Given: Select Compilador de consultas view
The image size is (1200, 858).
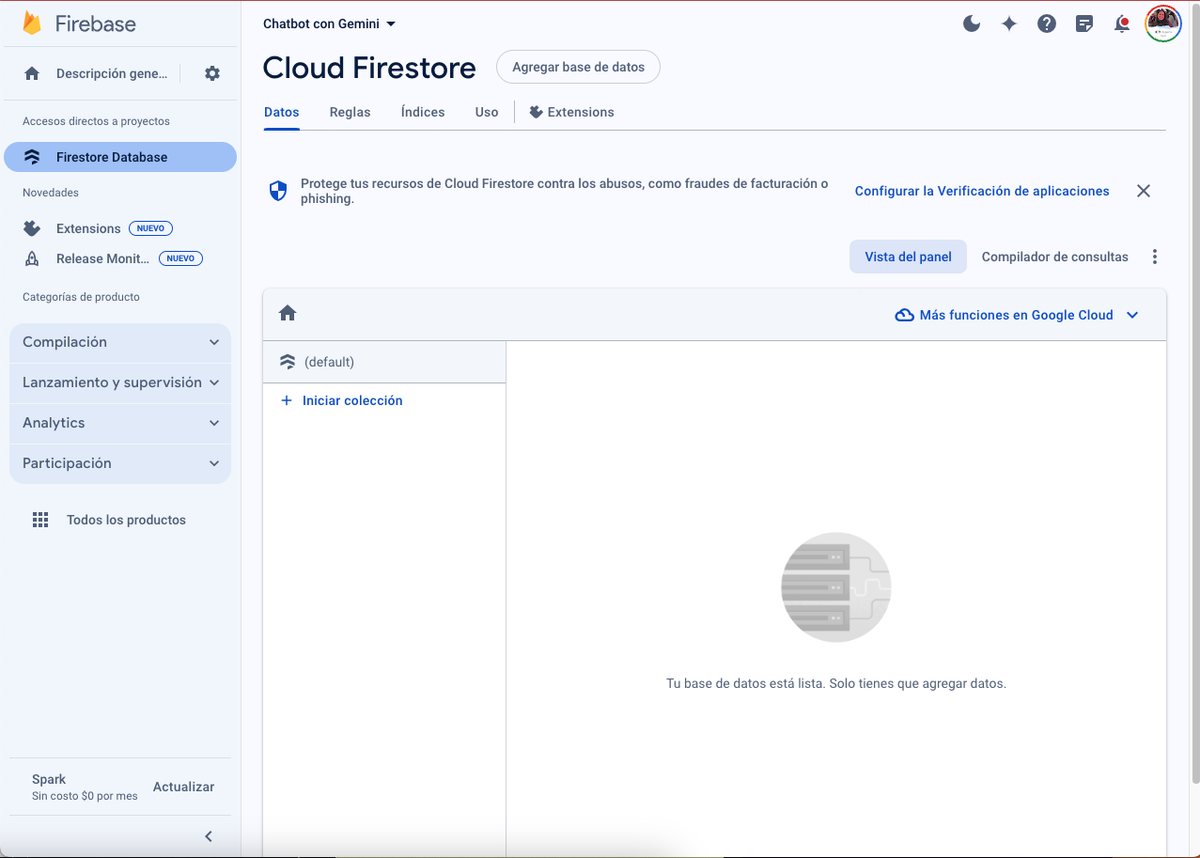Looking at the screenshot, I should [1055, 257].
